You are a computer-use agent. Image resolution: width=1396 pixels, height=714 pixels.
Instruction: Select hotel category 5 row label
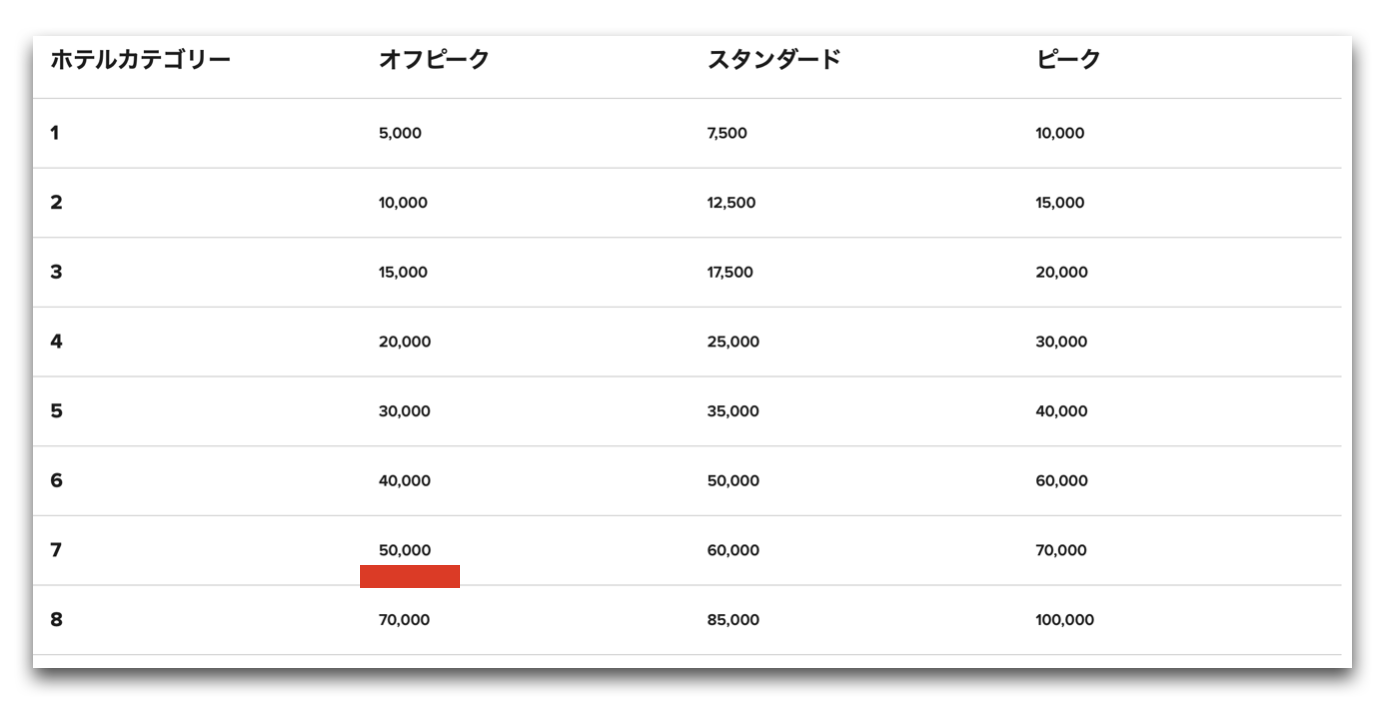coord(56,411)
